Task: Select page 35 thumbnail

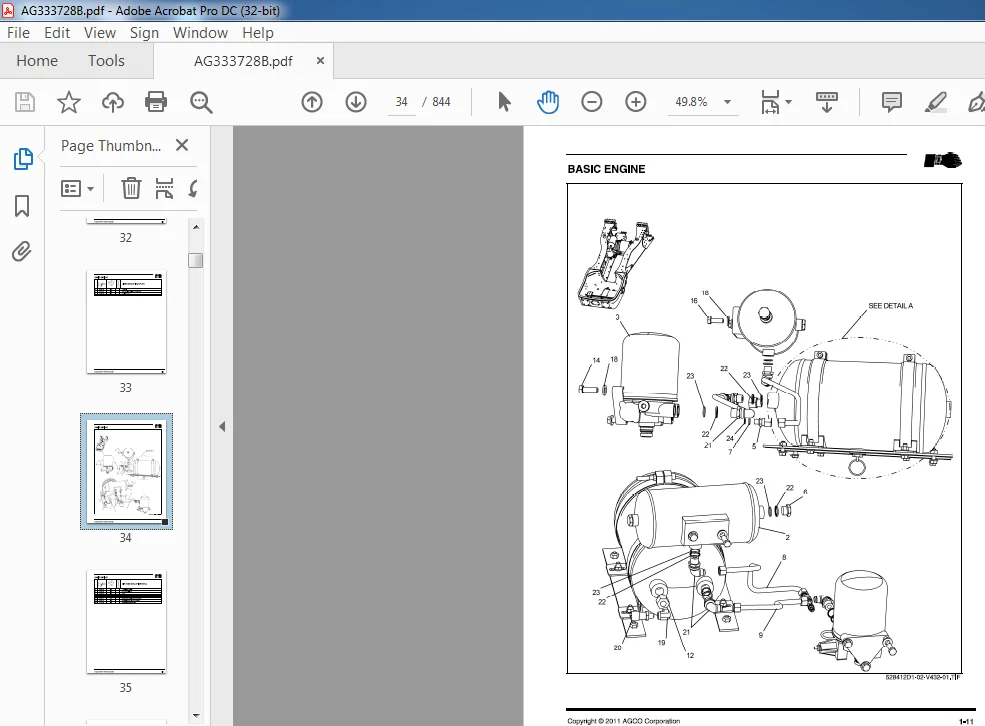Action: click(126, 622)
